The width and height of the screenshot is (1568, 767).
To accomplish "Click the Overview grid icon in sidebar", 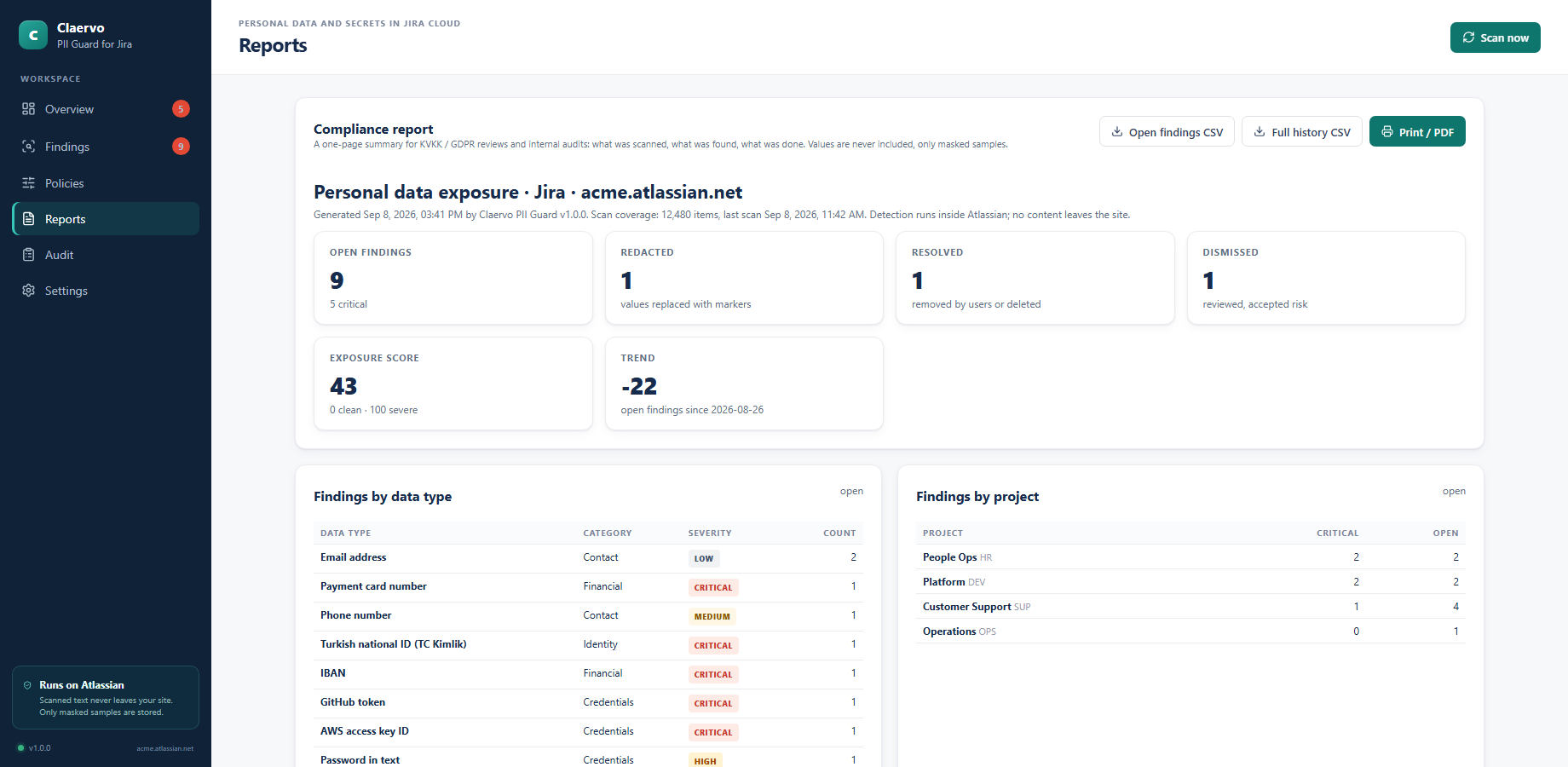I will tap(29, 109).
